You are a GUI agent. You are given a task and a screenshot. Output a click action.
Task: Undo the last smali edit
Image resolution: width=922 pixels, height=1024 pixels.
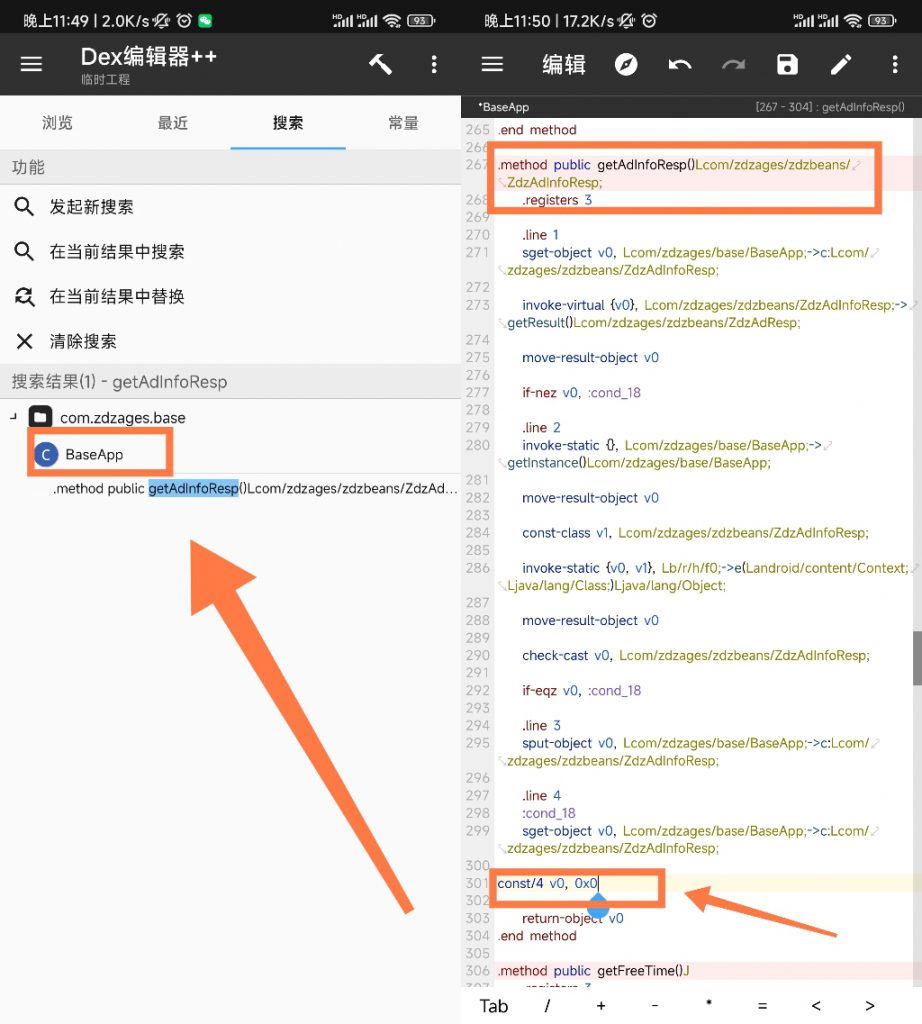click(680, 64)
